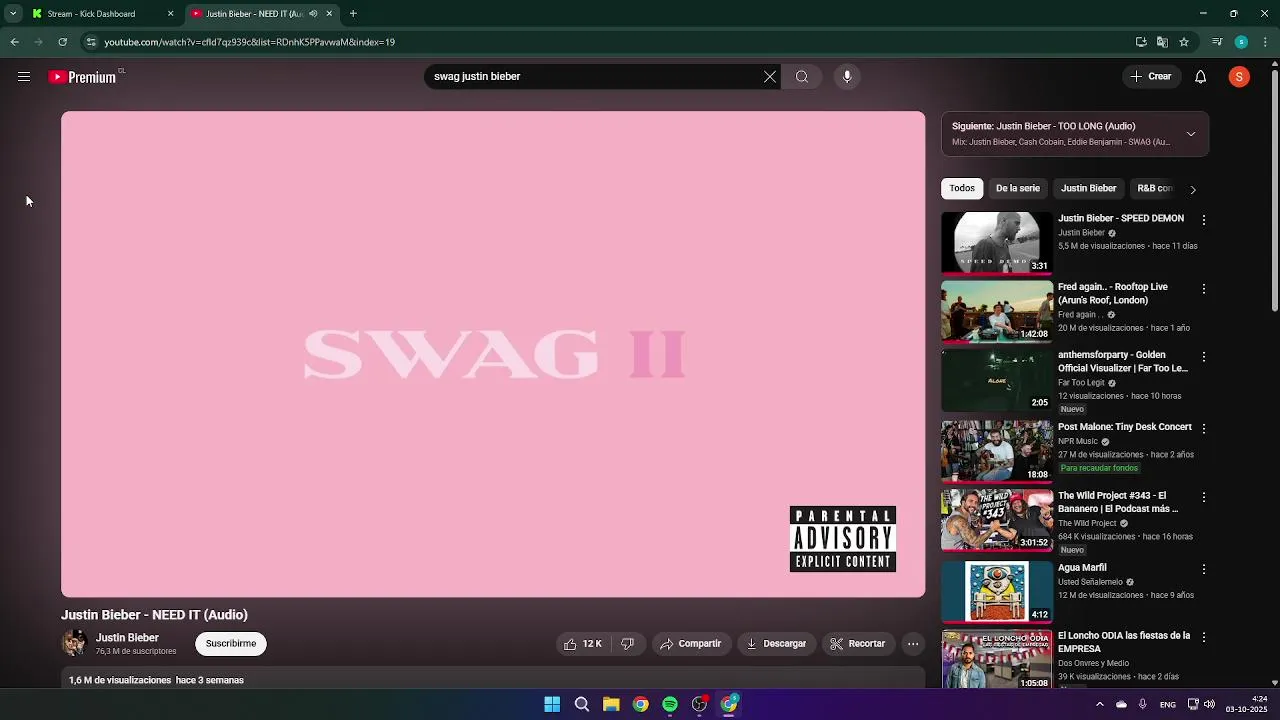Screen dimensions: 1280x720
Task: Open Chrome profile avatar in toolbar
Action: [1241, 42]
